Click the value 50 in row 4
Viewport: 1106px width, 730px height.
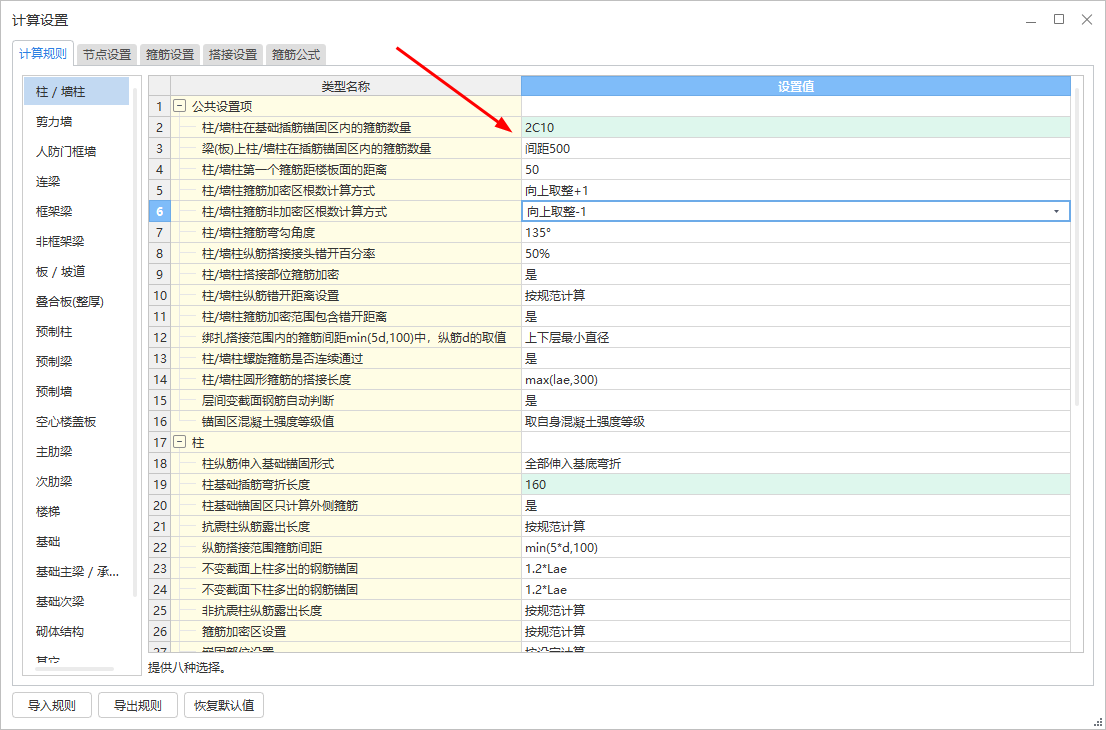(x=796, y=169)
